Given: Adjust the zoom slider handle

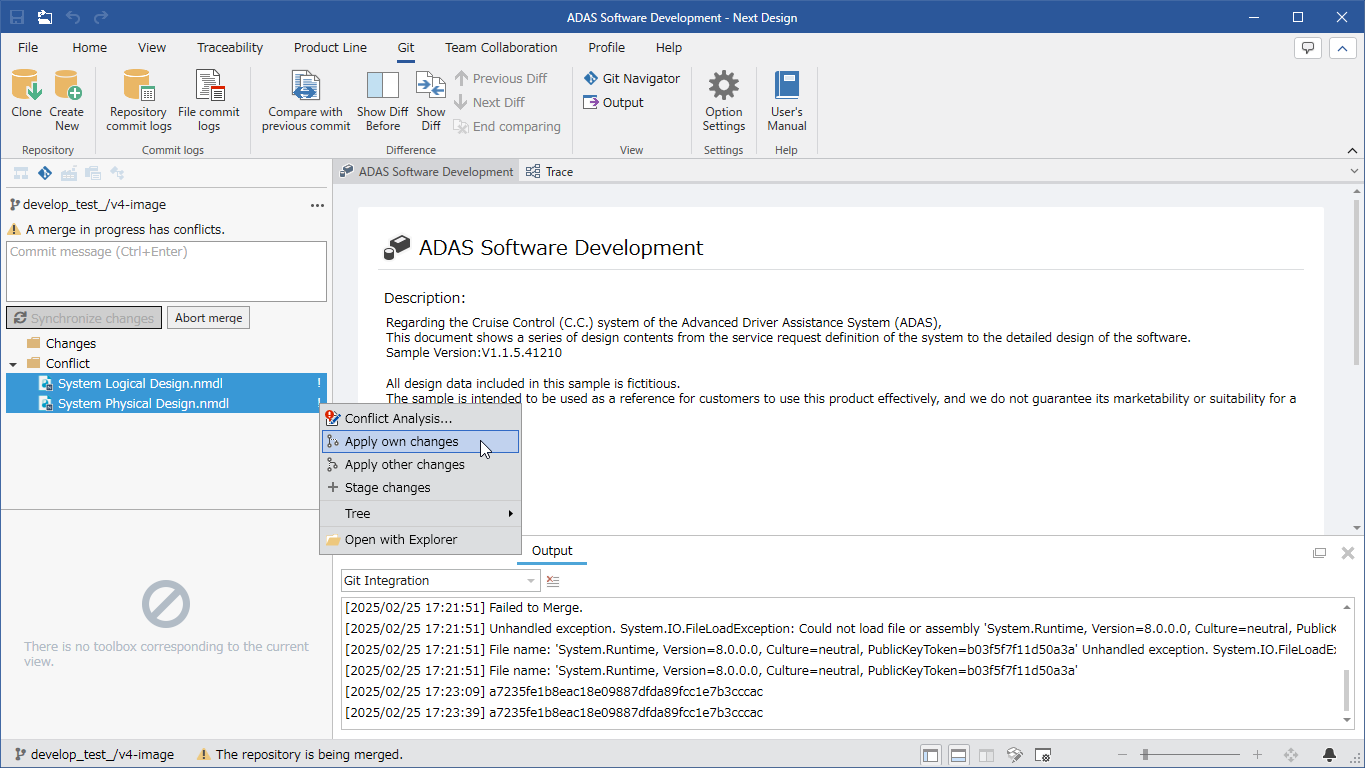Looking at the screenshot, I should tap(1145, 755).
